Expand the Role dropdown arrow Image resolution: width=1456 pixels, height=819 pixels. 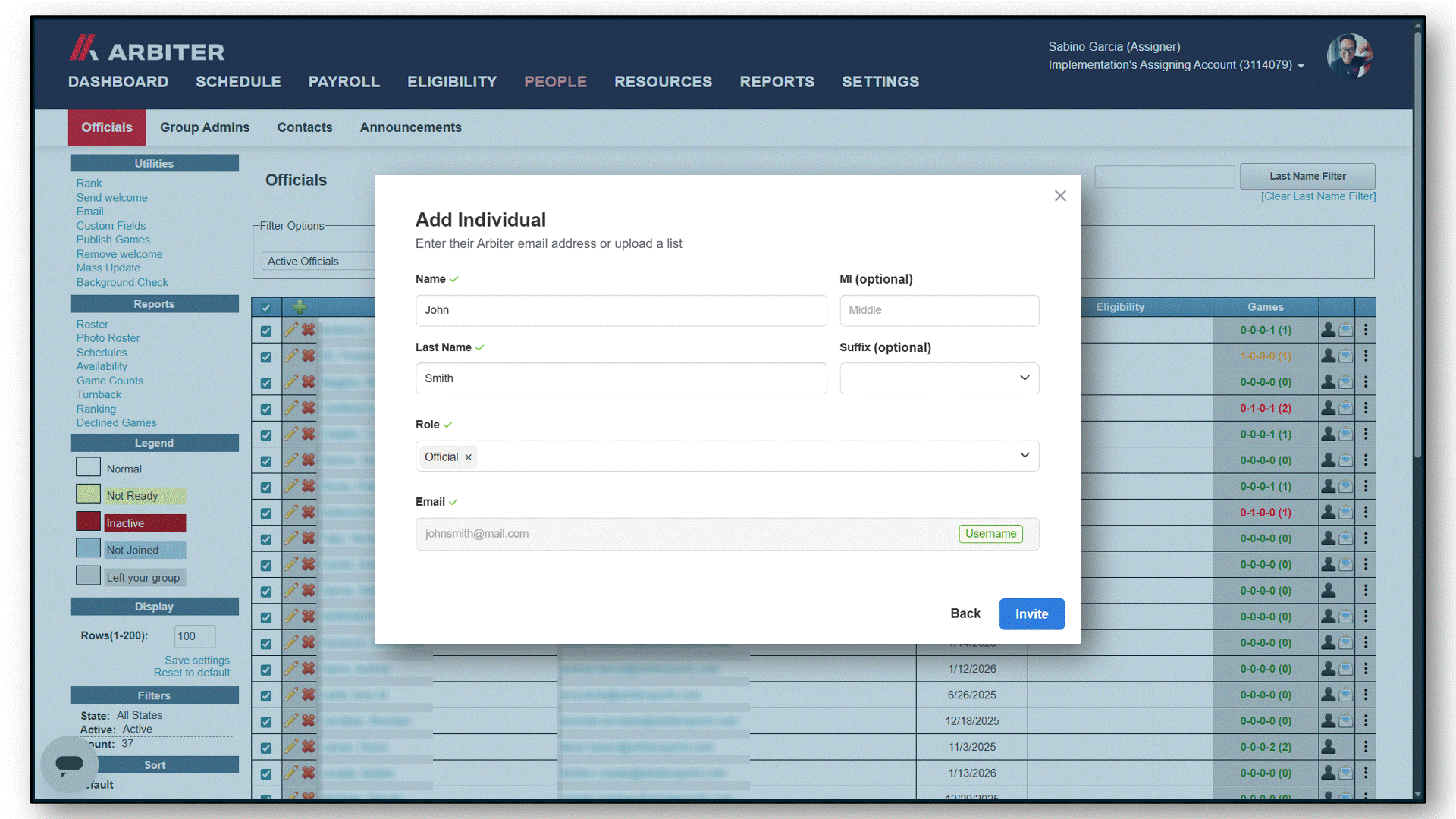tap(1025, 456)
